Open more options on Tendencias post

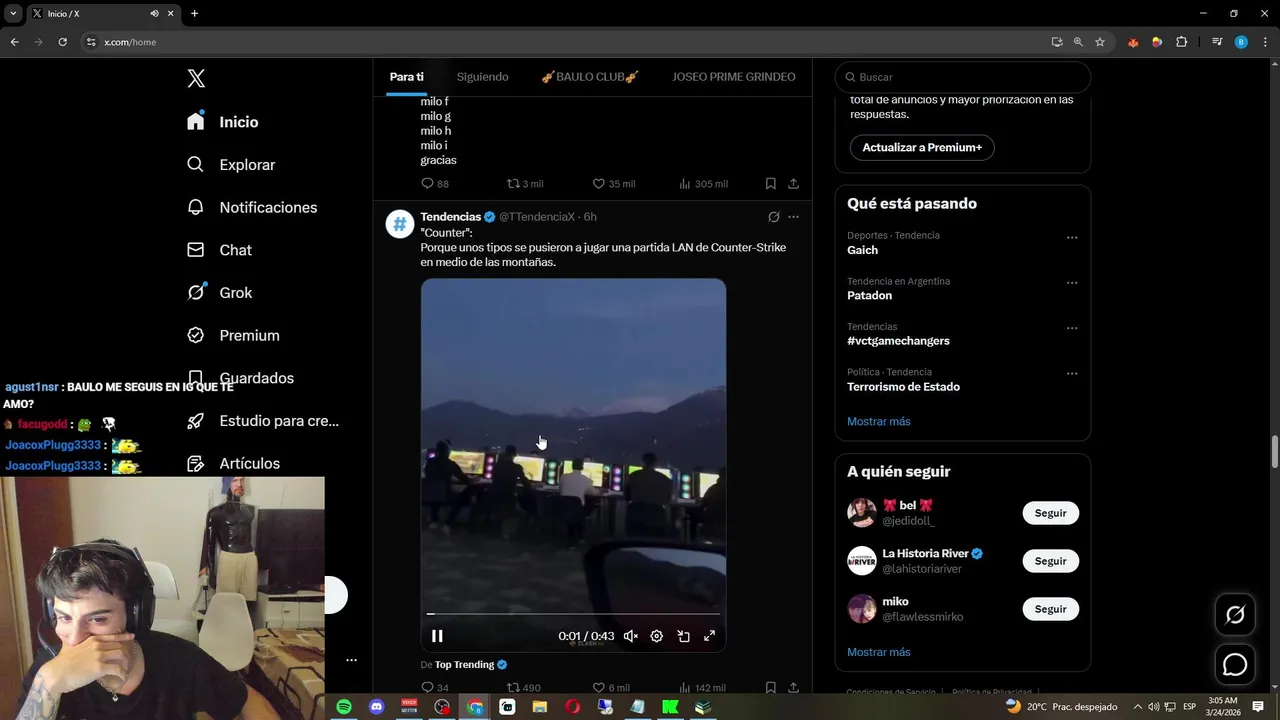click(793, 217)
